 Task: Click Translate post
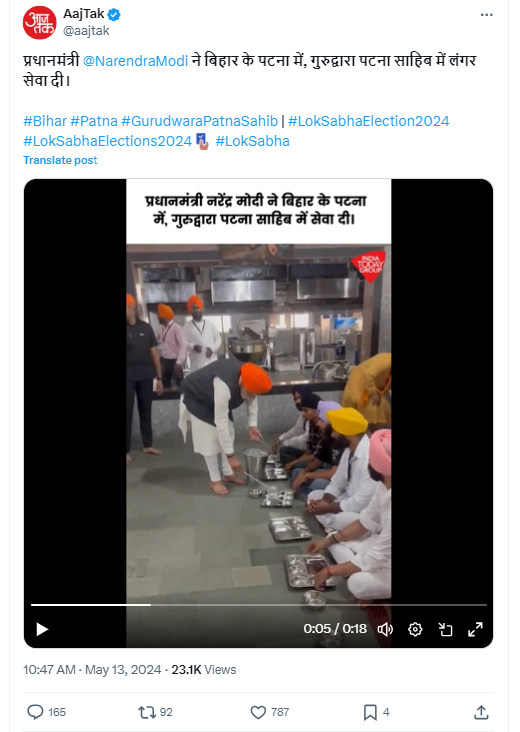tap(60, 160)
